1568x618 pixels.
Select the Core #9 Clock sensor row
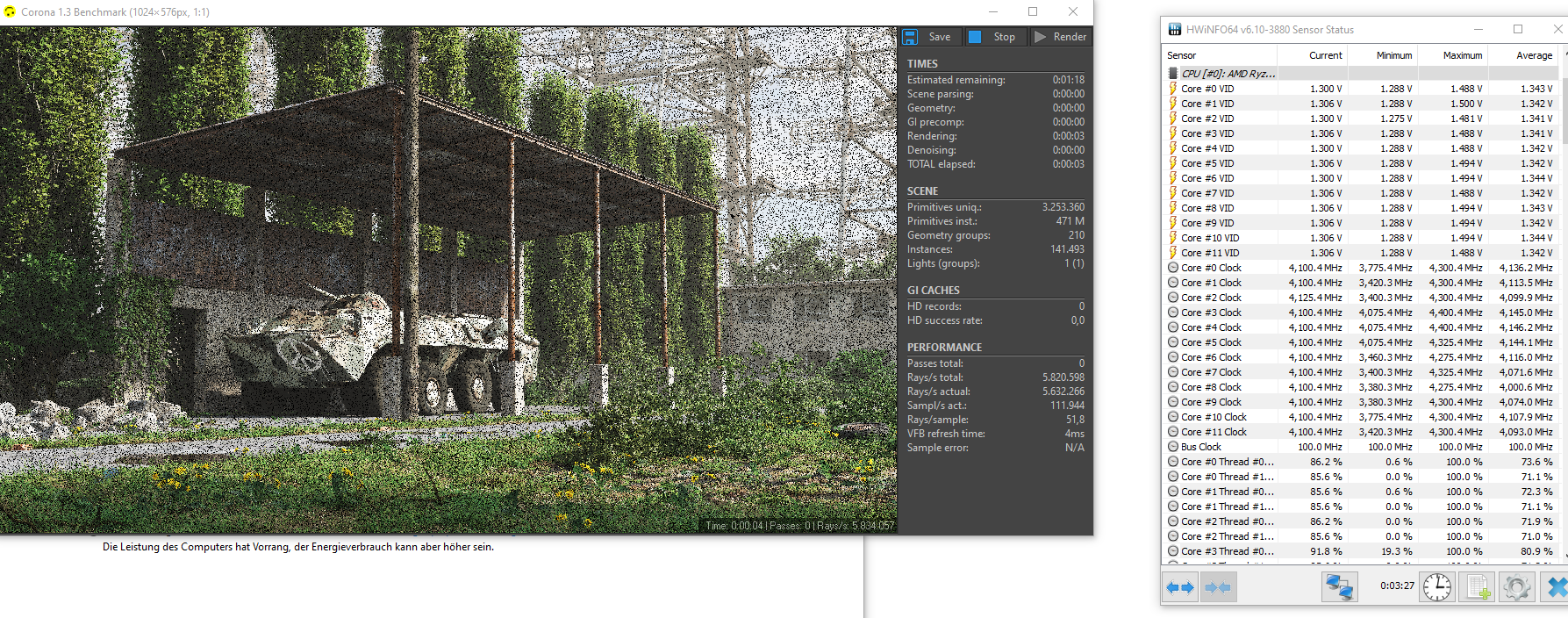tap(1360, 402)
